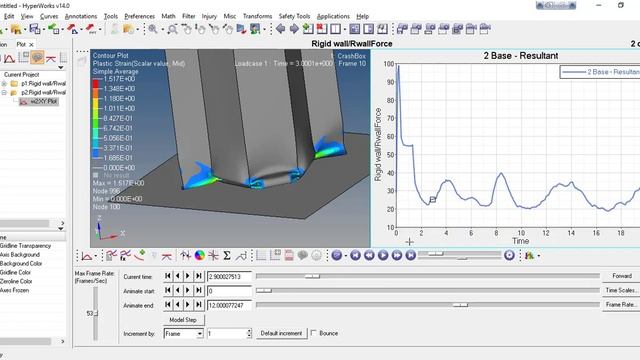Click the increment value stepper arrows
Screen dimensions: 640x360
click(249, 334)
